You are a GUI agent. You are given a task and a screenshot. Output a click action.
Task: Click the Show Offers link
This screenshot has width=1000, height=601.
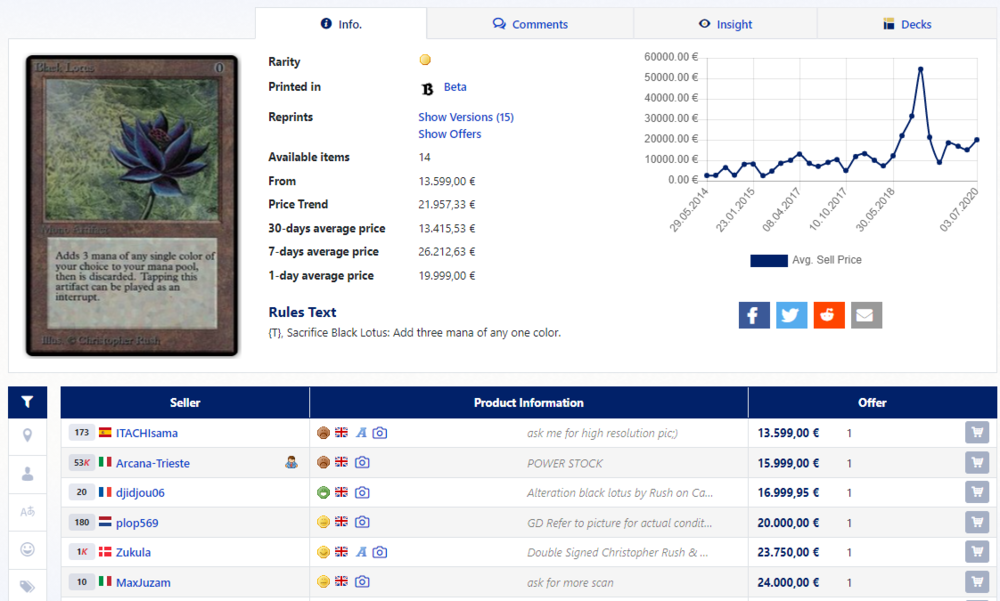(x=449, y=134)
